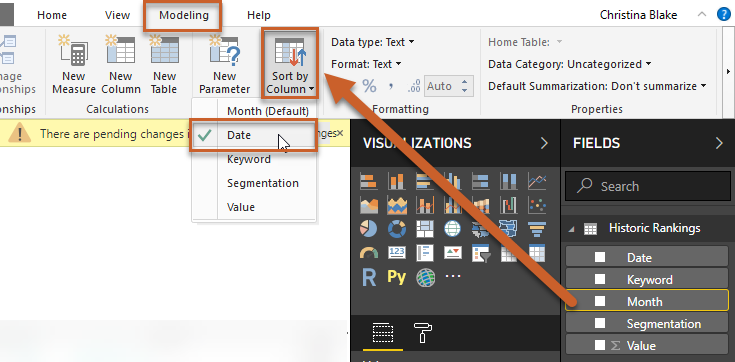Open the Home ribbon tab
The height and width of the screenshot is (362, 735).
tap(52, 15)
